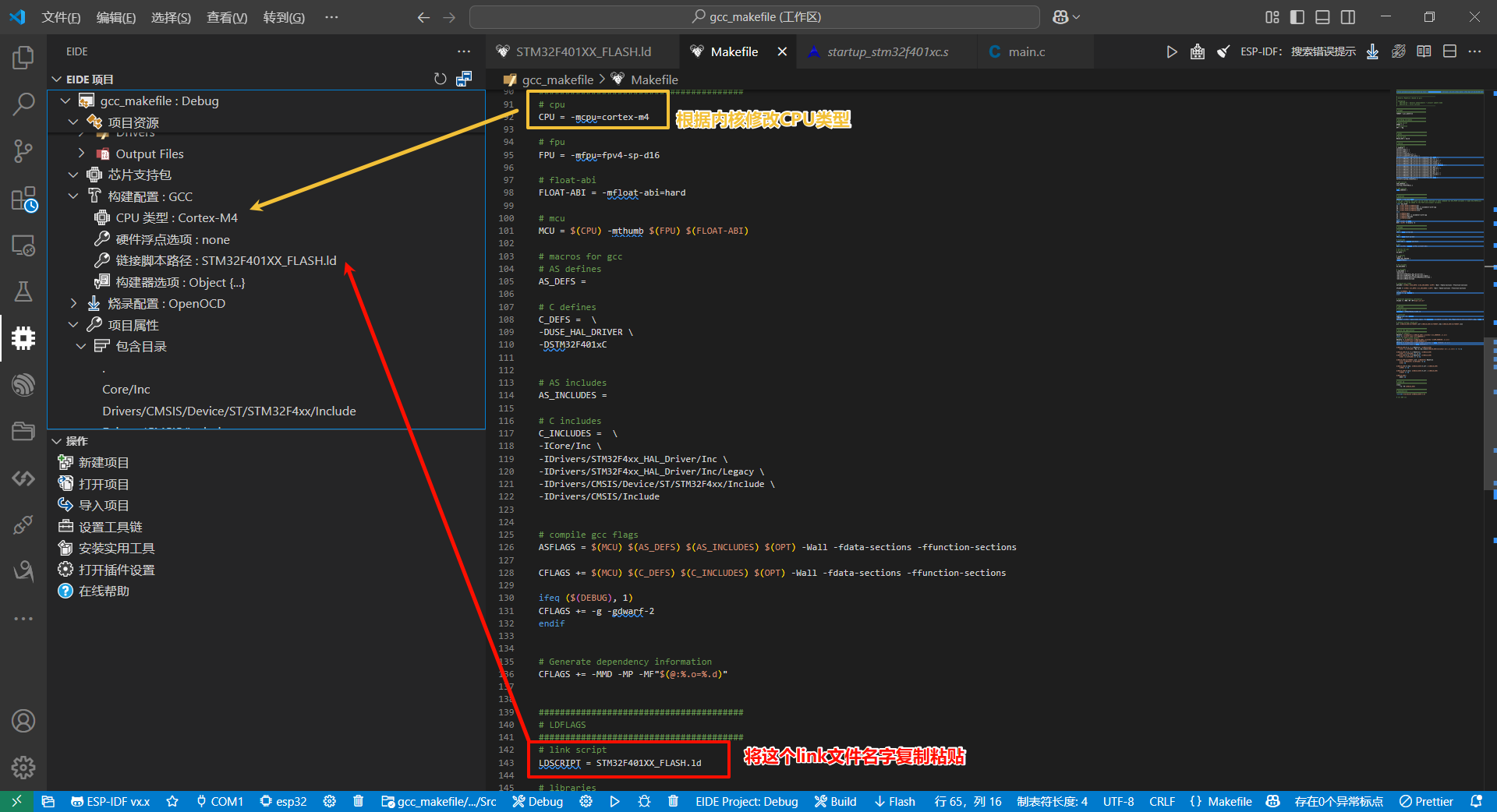Collapse the 构建配置 : GCC node
1497x812 pixels.
click(73, 196)
